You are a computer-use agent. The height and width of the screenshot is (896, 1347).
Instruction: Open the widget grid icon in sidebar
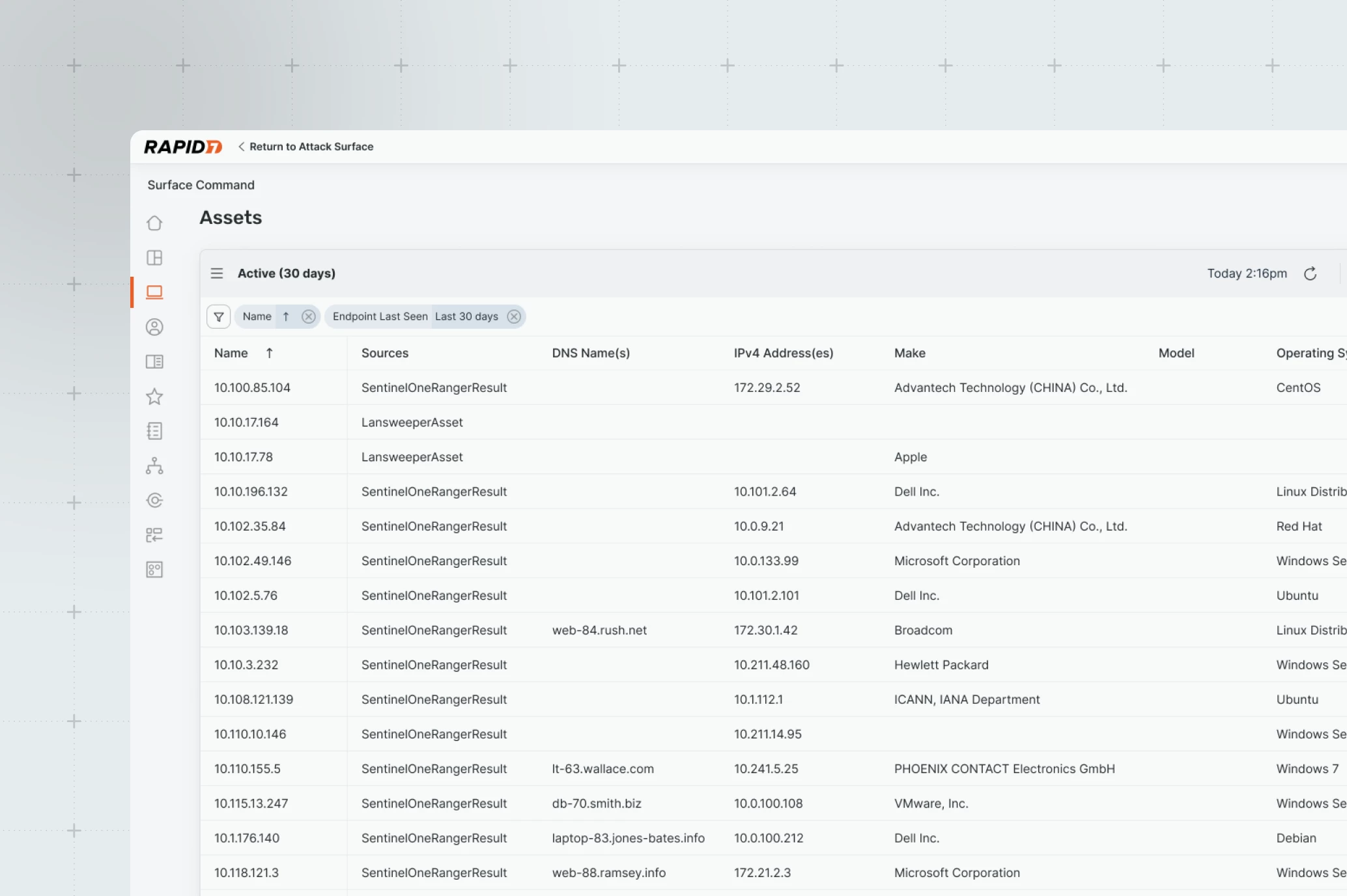[x=154, y=570]
